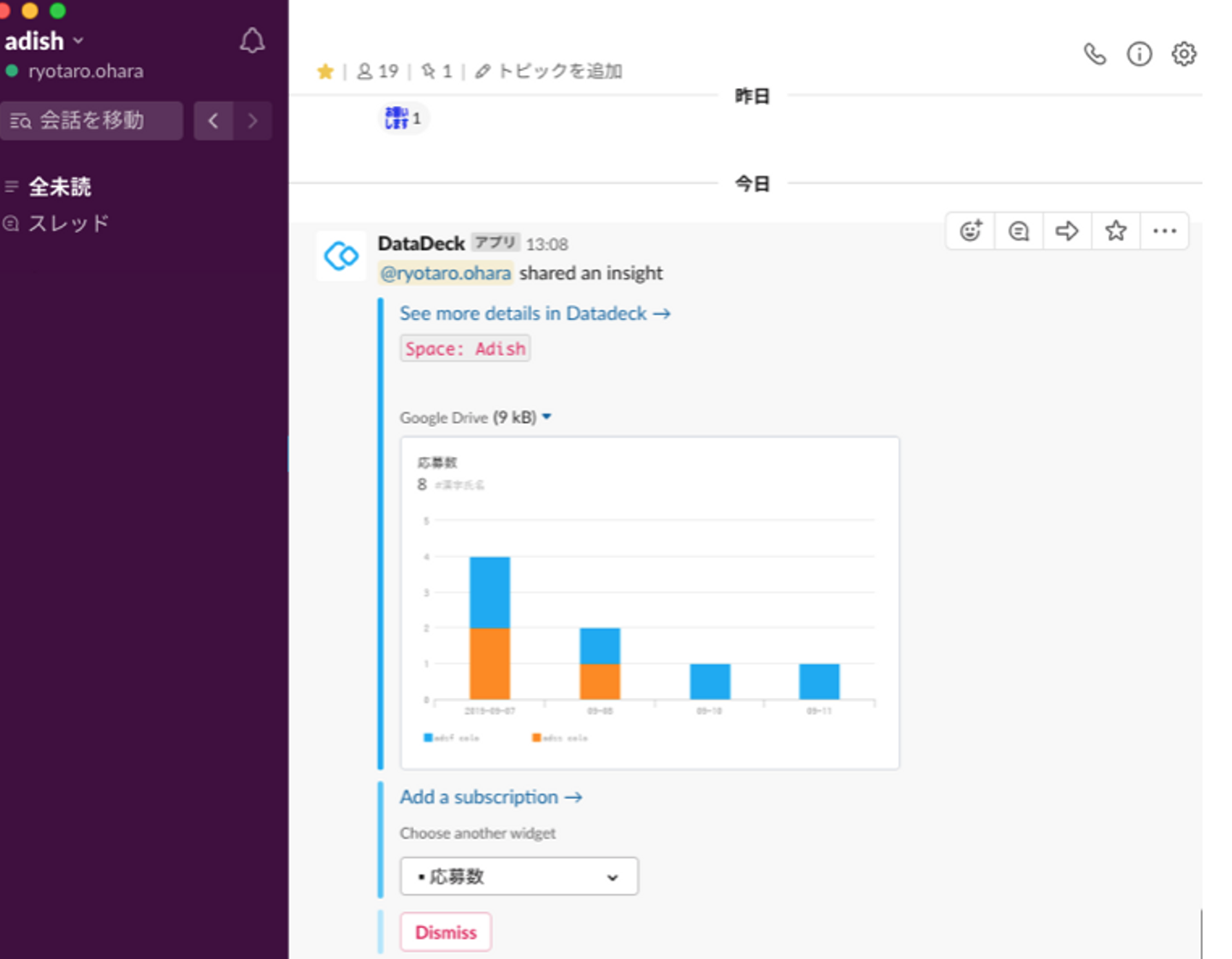The image size is (1232, 959).
Task: Click the DataDeck sender name
Action: [421, 244]
